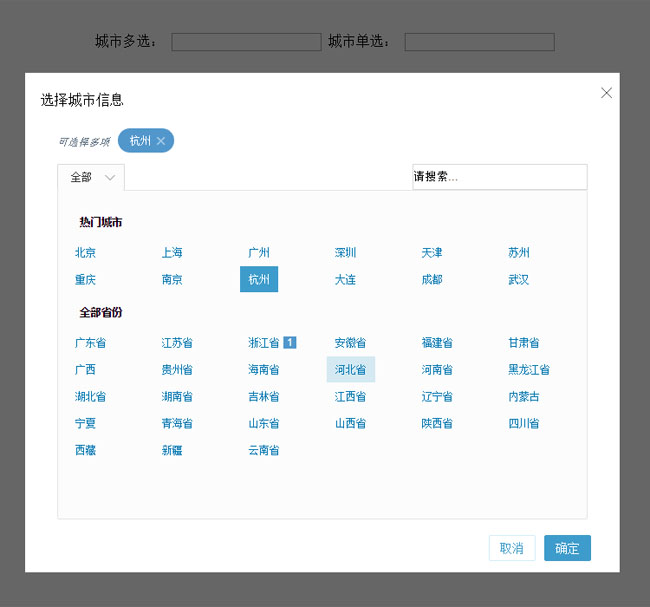Choose the 黑龙江省 province

(529, 370)
